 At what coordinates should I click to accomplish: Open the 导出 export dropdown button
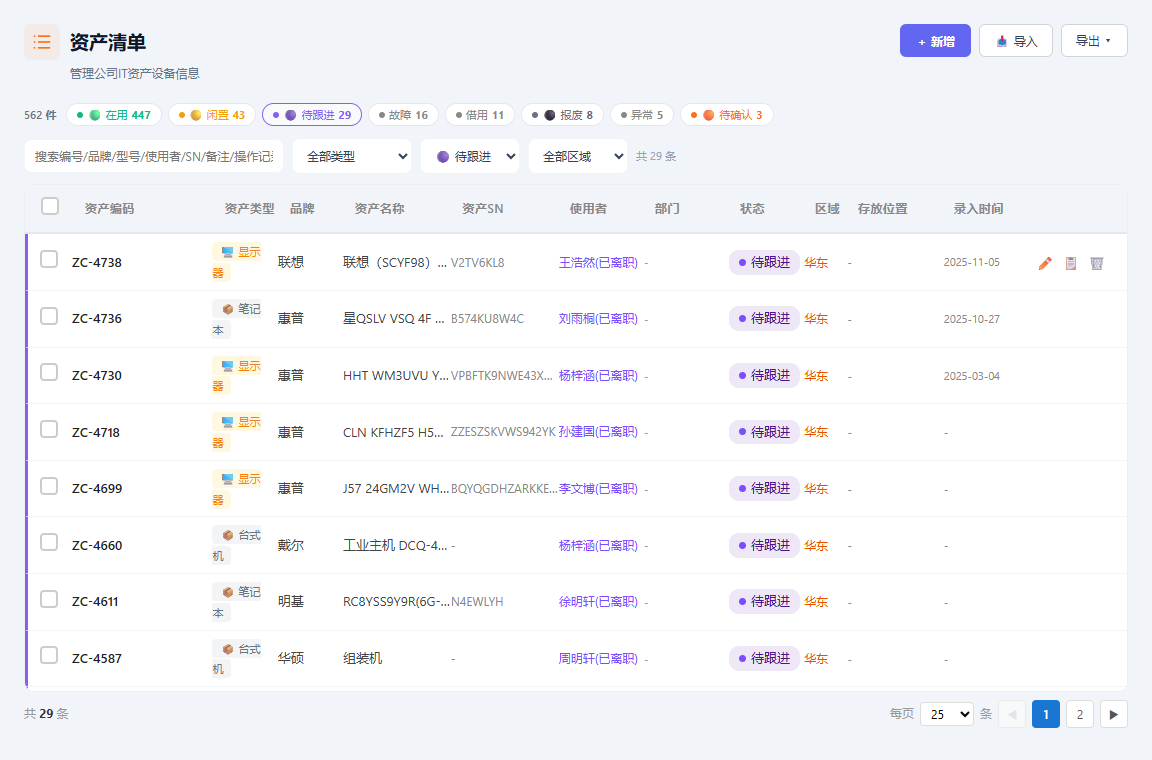pos(1094,41)
